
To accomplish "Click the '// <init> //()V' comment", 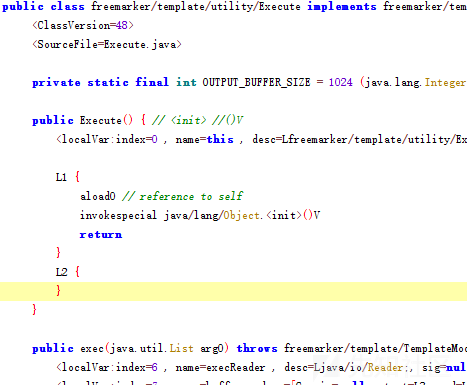I will click(198, 120).
